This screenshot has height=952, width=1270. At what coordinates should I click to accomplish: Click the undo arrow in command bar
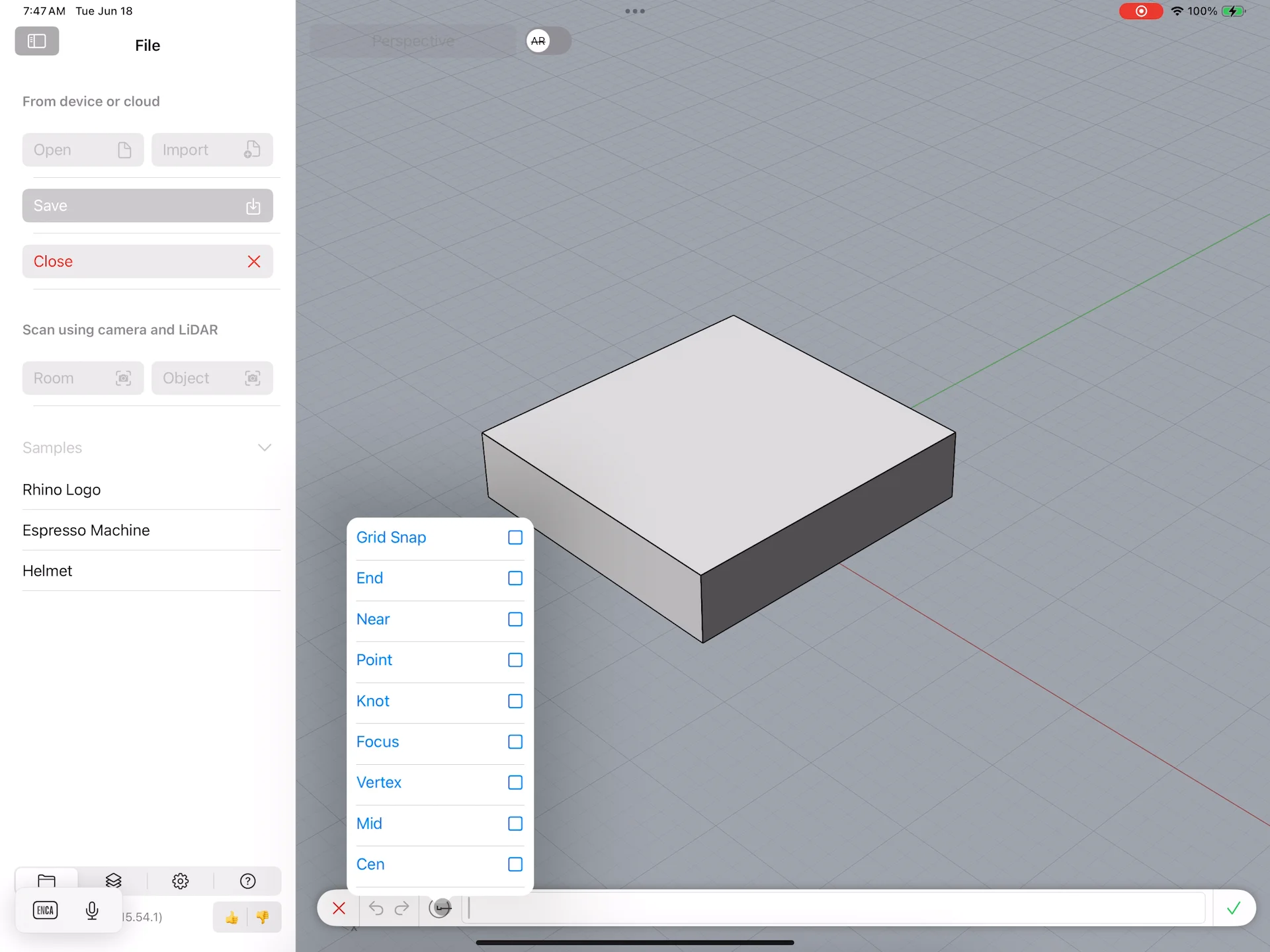376,908
